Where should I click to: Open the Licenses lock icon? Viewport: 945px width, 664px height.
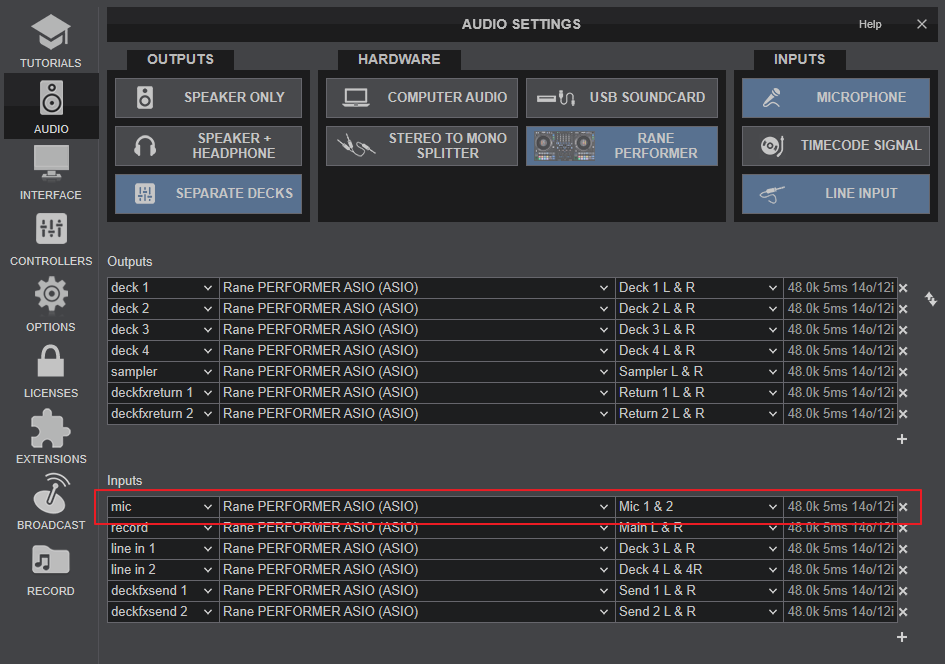tap(51, 371)
